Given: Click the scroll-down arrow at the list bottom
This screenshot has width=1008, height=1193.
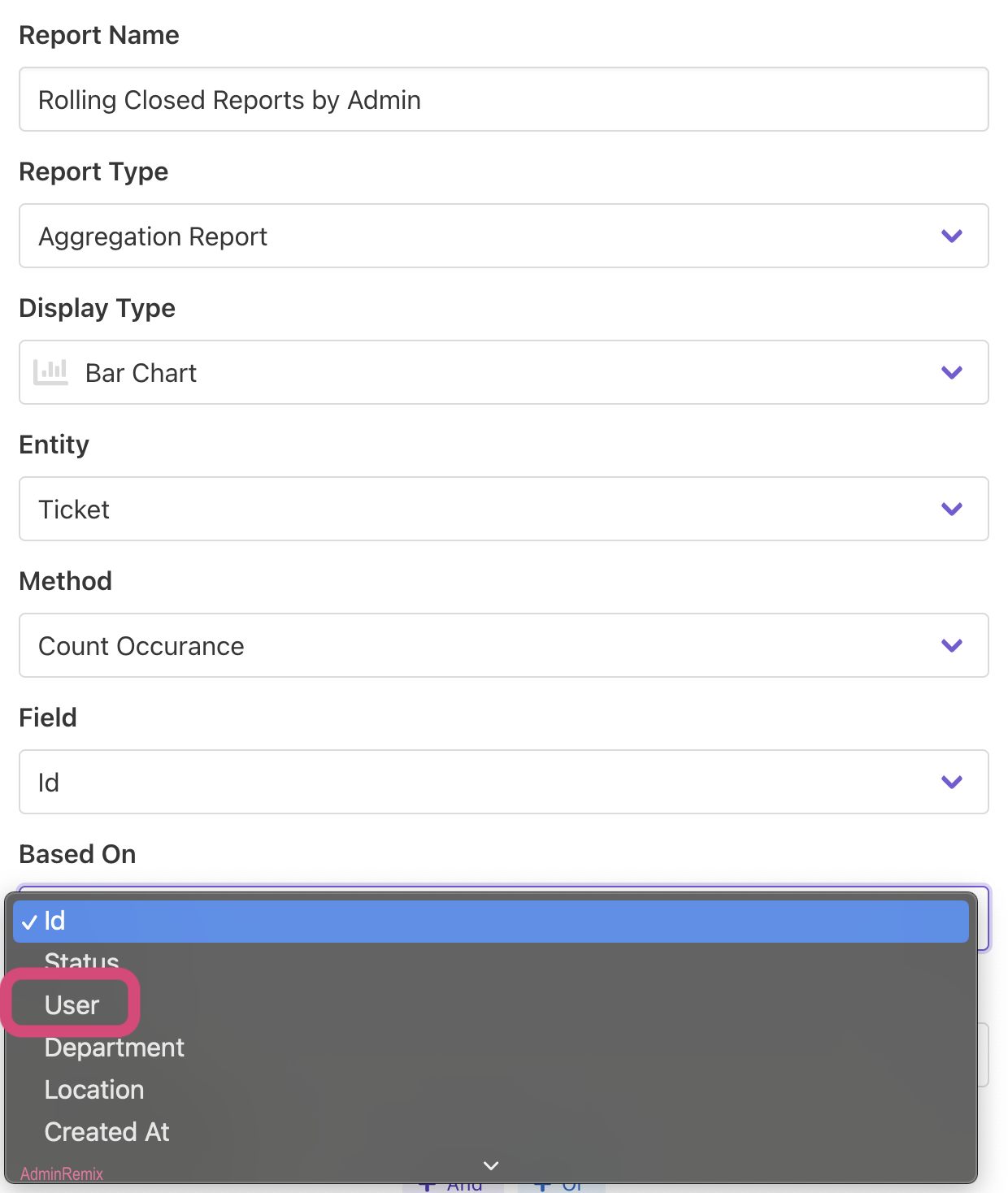Looking at the screenshot, I should pos(491,1165).
